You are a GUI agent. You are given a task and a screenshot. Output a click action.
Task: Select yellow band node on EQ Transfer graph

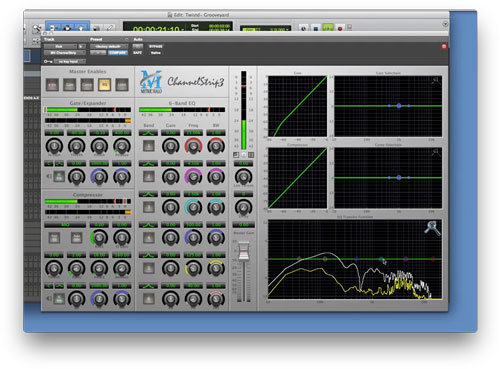pyautogui.click(x=325, y=259)
